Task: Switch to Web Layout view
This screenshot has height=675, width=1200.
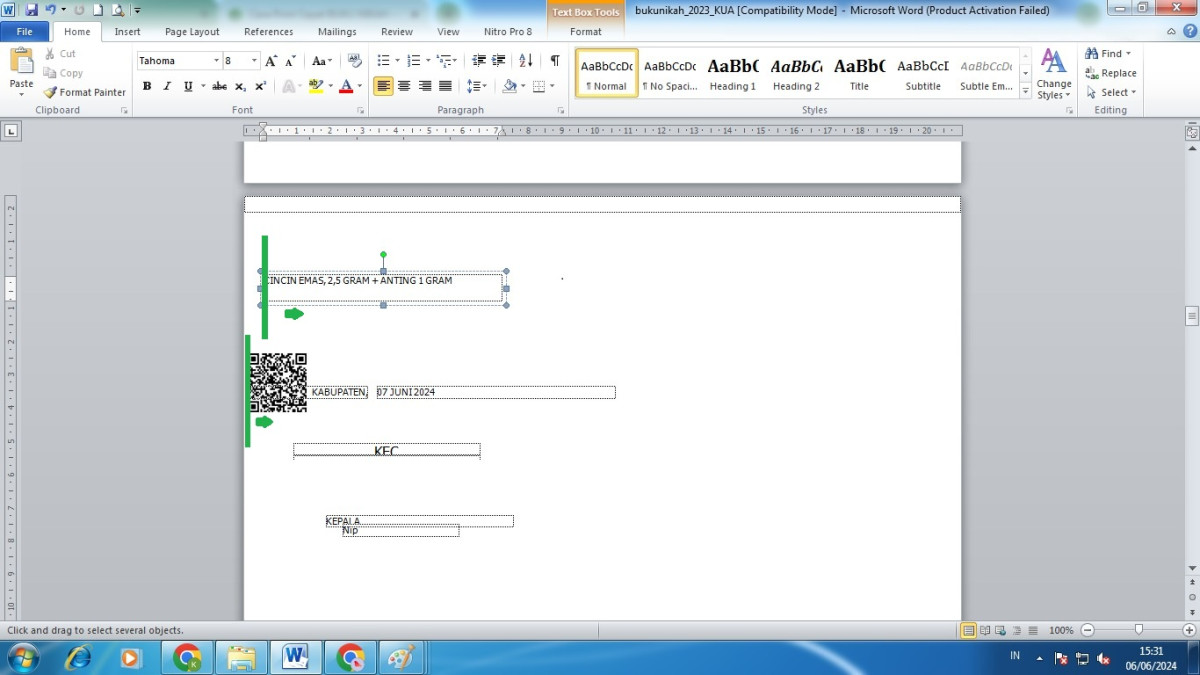Action: 1001,631
